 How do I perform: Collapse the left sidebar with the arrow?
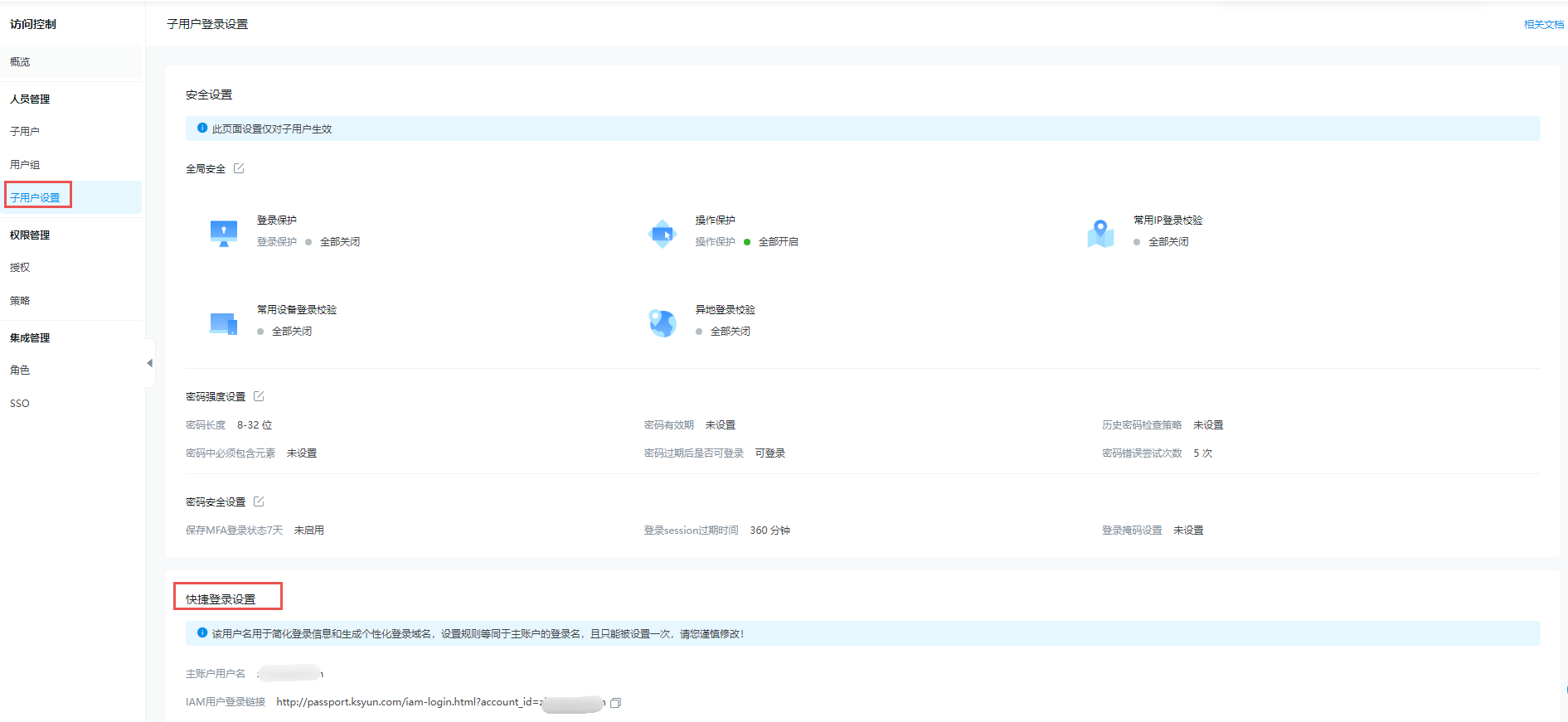[149, 363]
